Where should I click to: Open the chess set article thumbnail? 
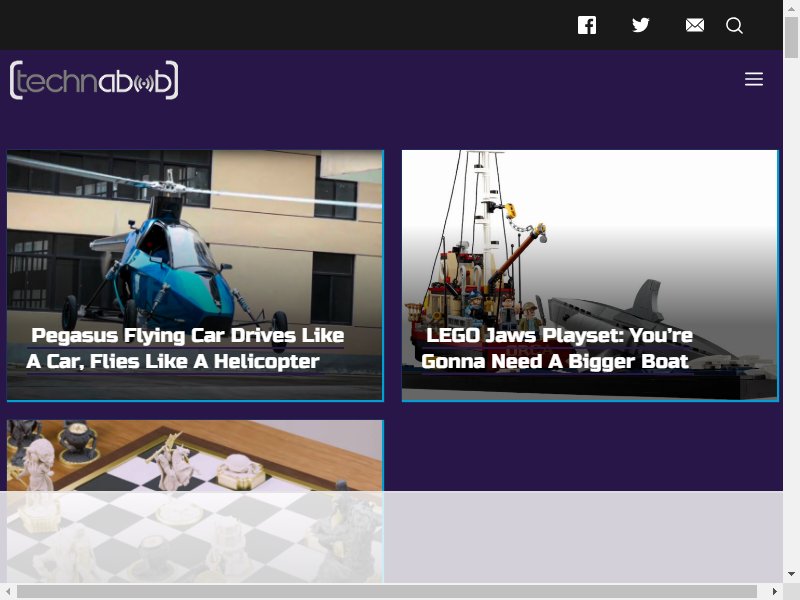195,501
